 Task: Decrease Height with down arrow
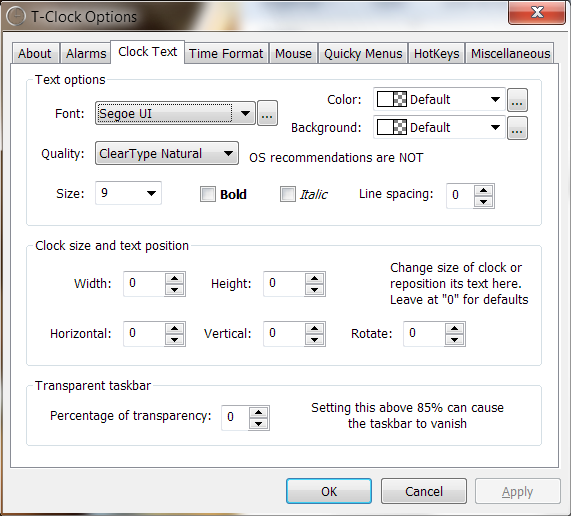(315, 290)
